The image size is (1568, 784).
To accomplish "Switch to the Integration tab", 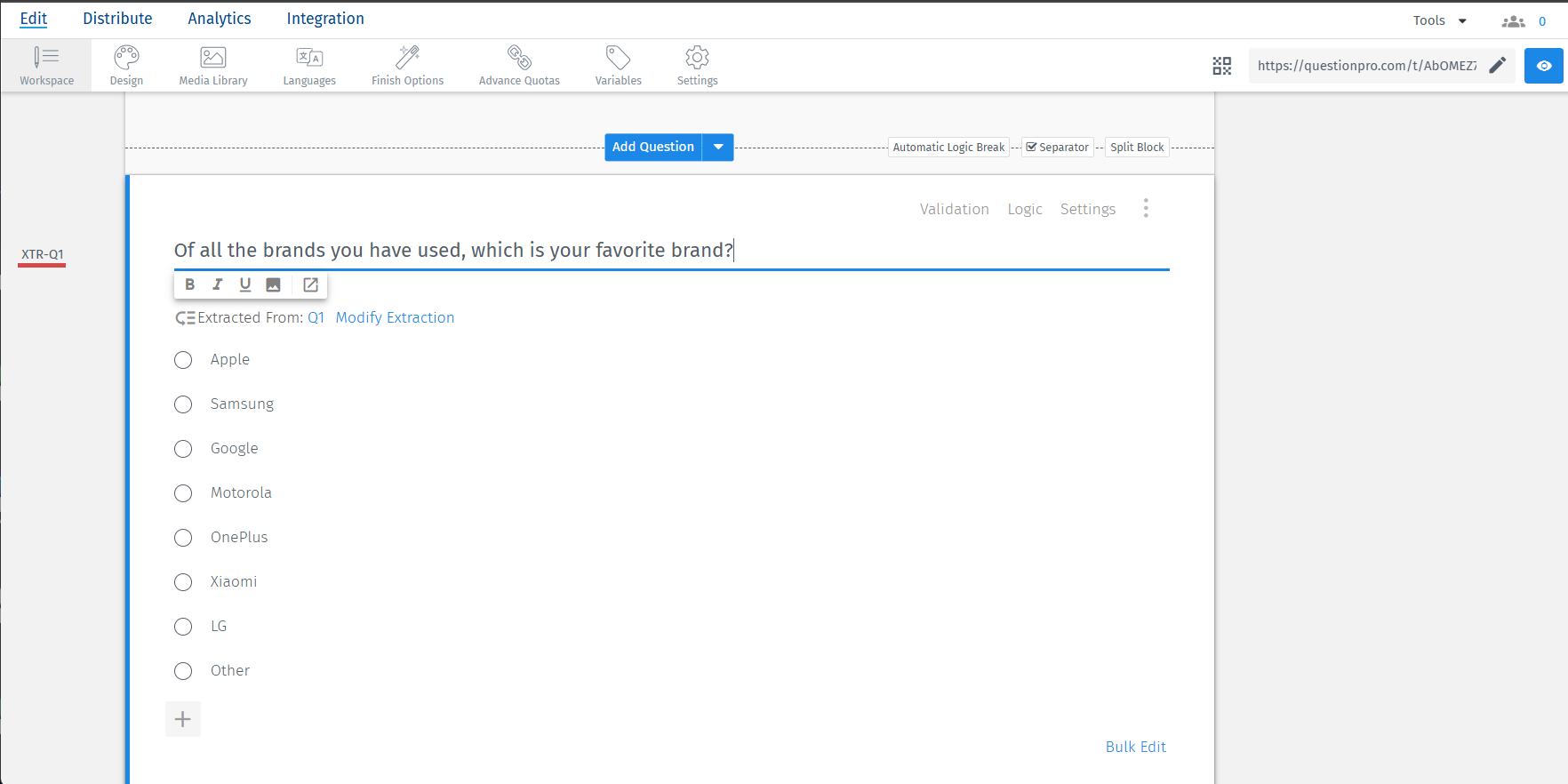I will pyautogui.click(x=325, y=19).
